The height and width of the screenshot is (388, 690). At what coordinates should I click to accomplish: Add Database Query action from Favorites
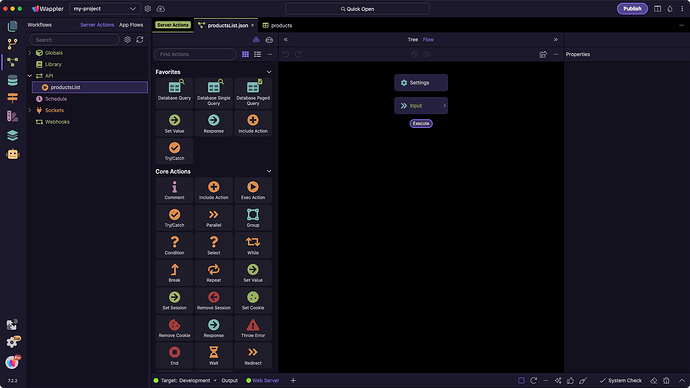click(x=174, y=92)
